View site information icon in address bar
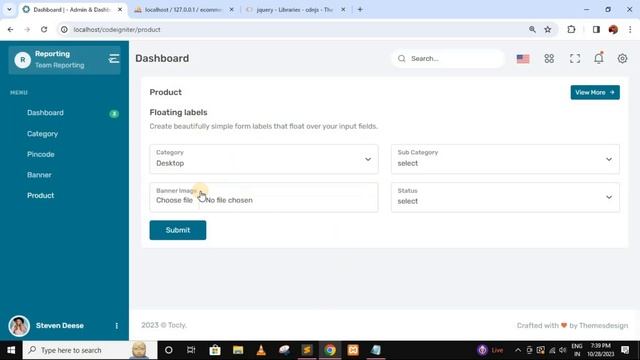 click(64, 29)
